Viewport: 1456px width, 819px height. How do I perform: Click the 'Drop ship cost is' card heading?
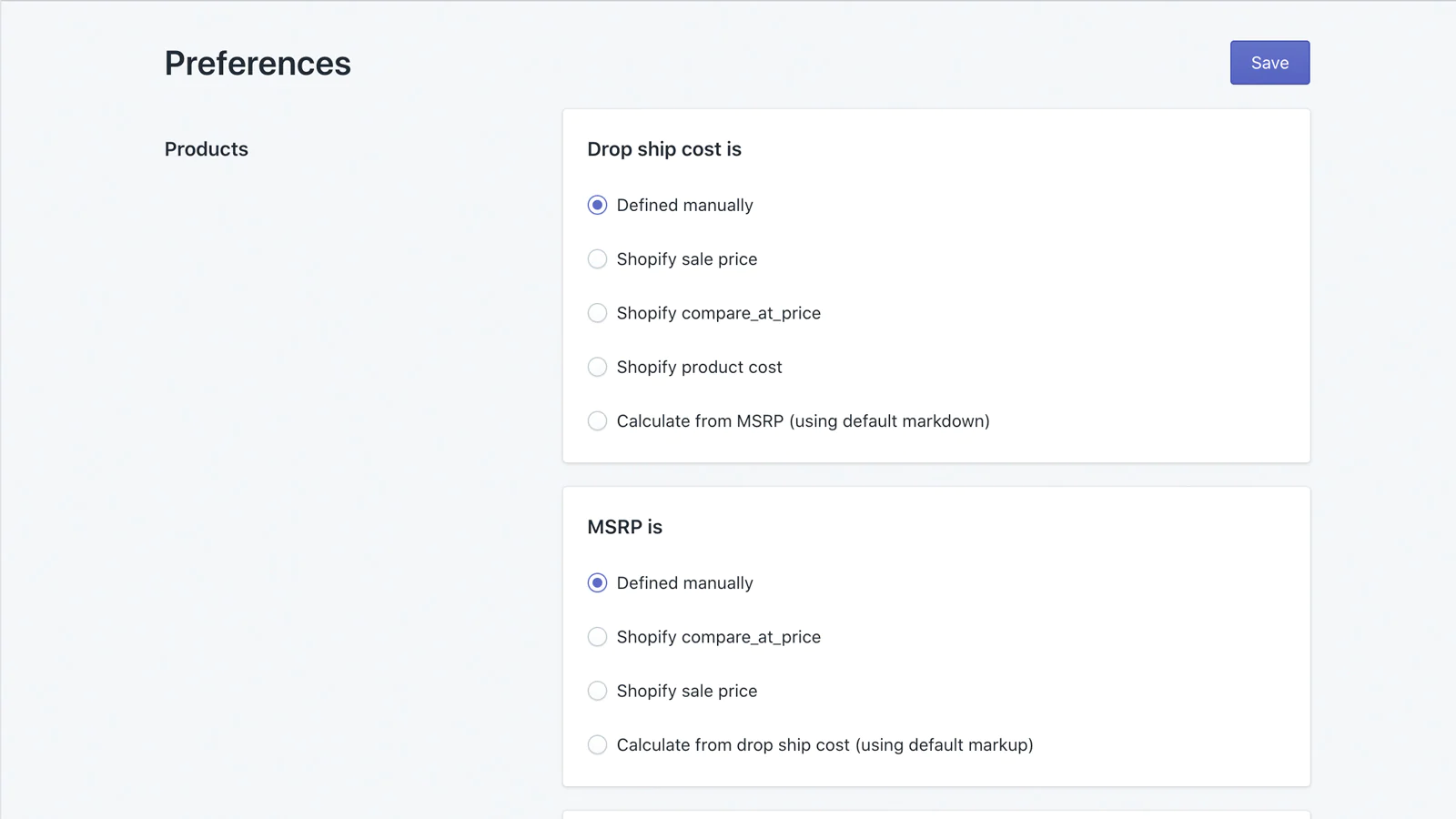pos(664,149)
